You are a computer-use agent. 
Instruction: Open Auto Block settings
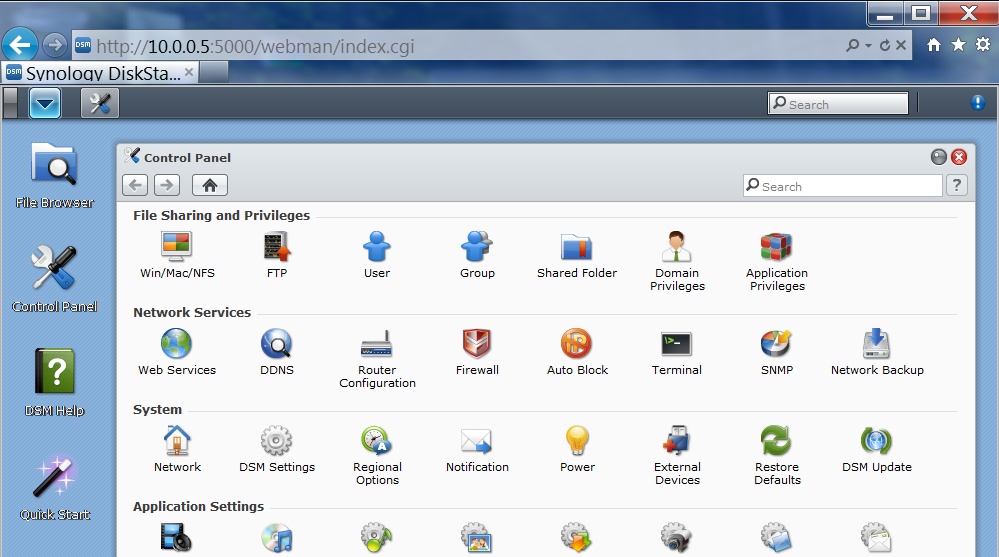(x=577, y=351)
